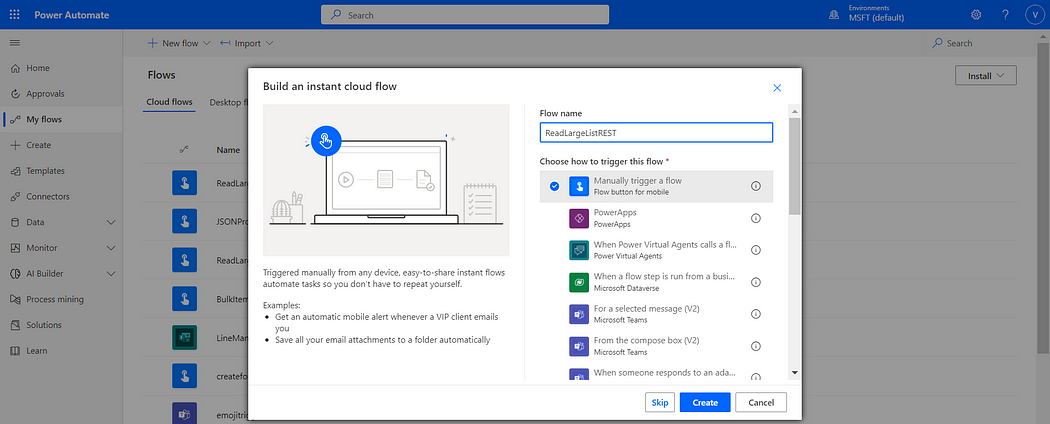
Task: Show info for Manually trigger a flow
Action: 756,186
